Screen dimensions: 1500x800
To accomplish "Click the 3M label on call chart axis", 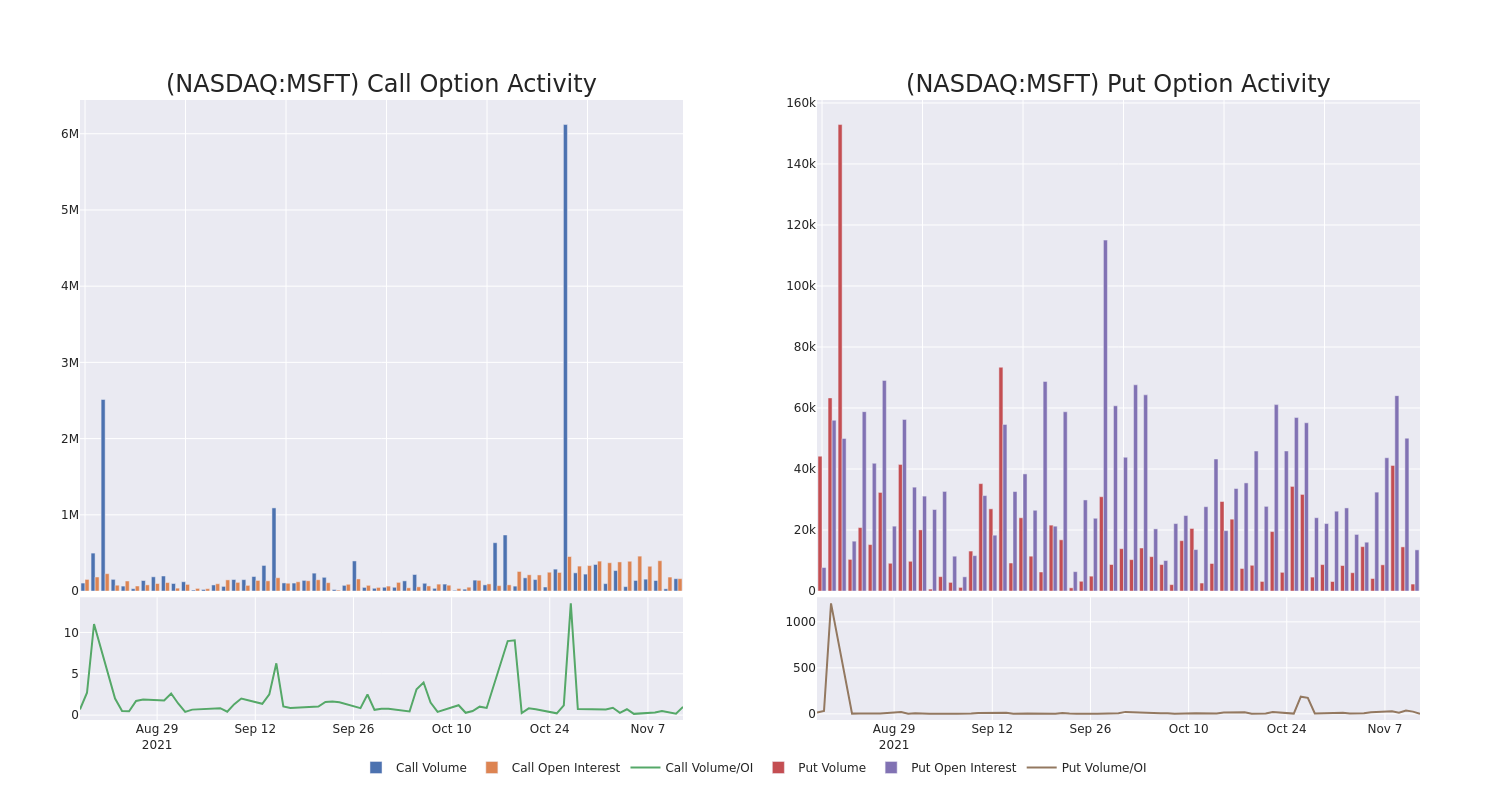I will point(69,362).
